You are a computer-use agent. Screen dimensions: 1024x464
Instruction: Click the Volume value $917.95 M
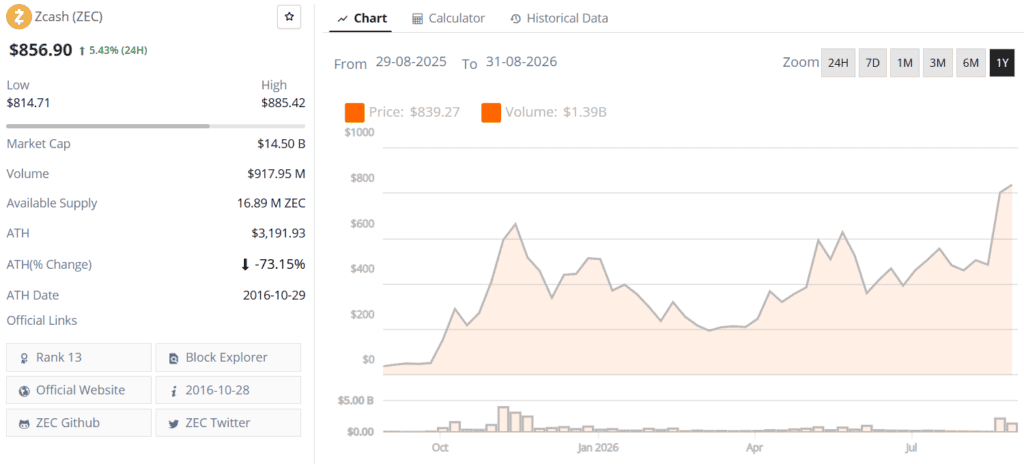point(276,174)
